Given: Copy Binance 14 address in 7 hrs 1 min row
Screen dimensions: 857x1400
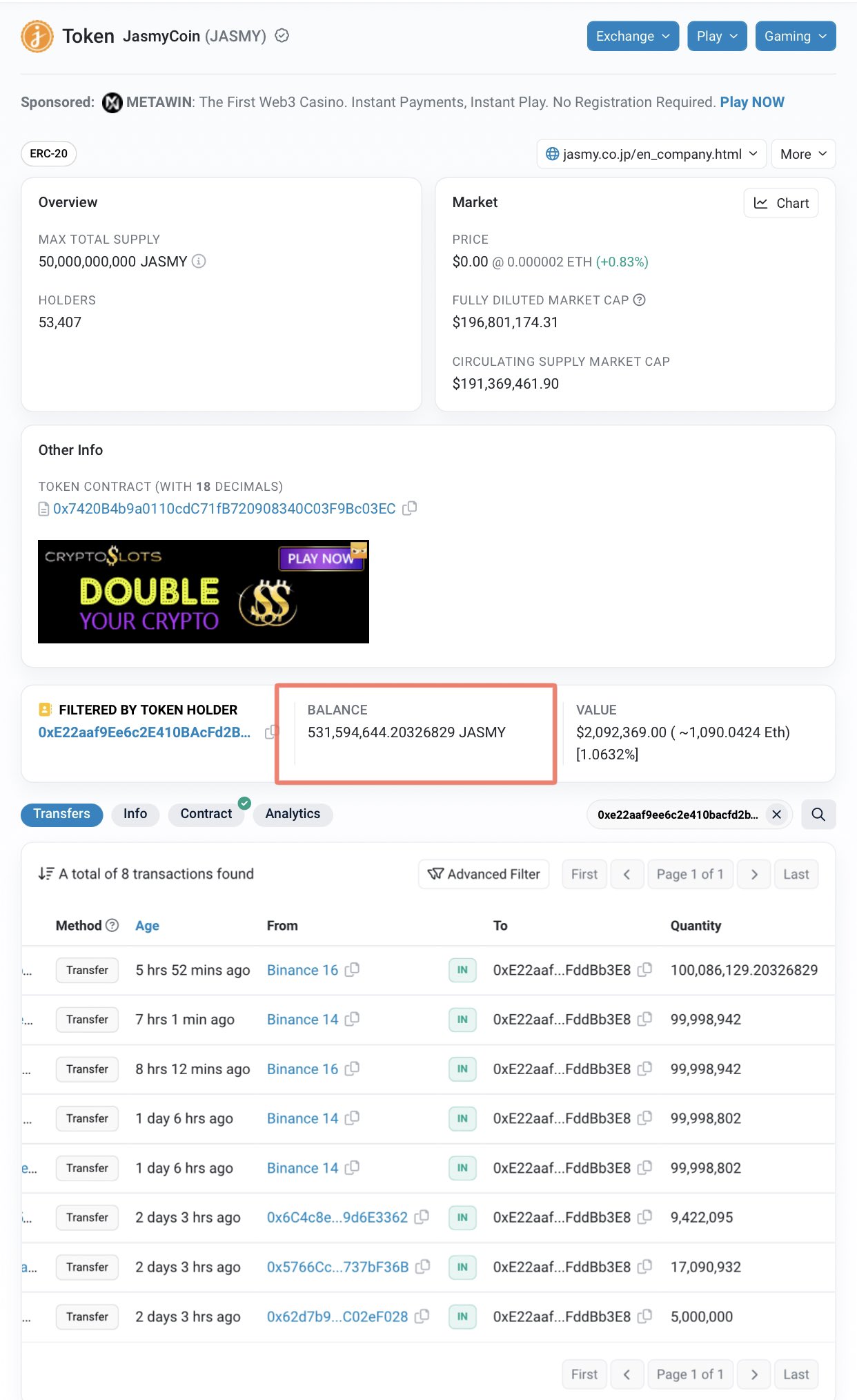Looking at the screenshot, I should [352, 1019].
